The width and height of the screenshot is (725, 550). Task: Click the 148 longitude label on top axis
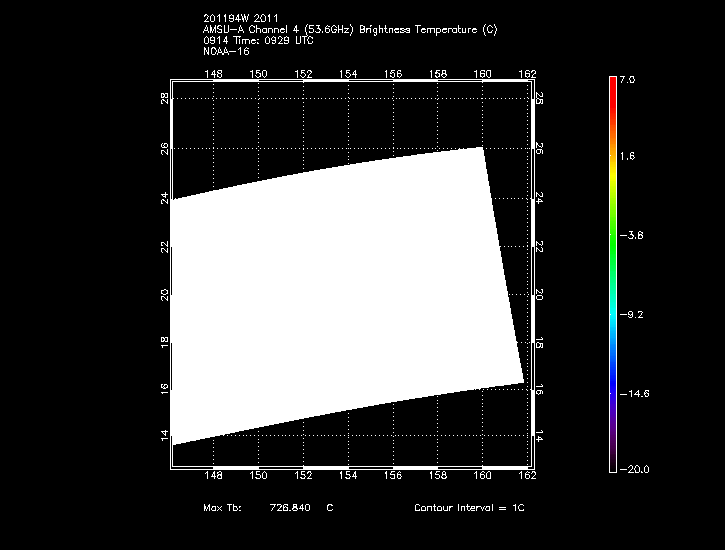[x=213, y=74]
